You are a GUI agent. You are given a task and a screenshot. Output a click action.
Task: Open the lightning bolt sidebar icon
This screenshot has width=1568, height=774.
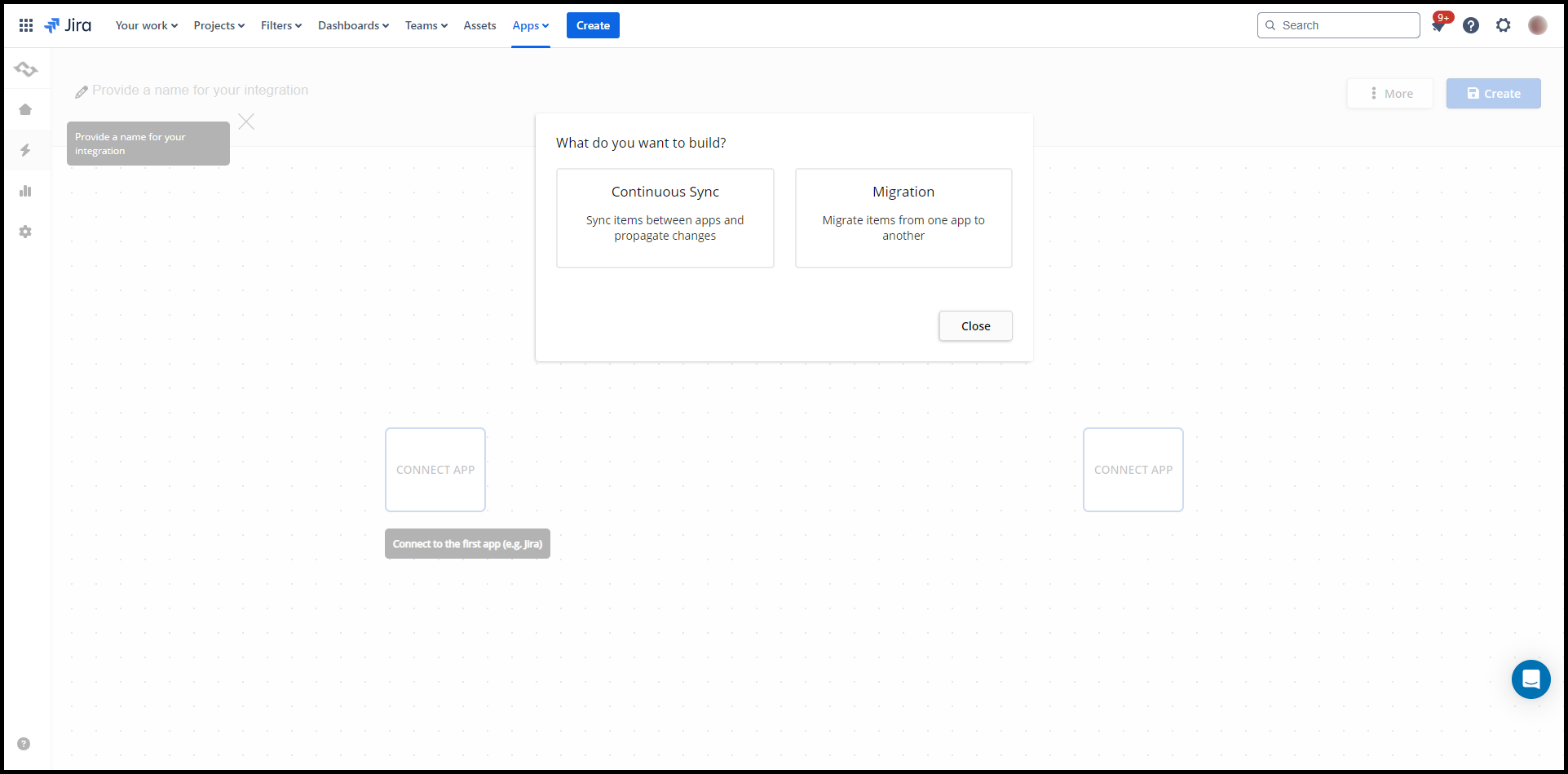pos(25,150)
